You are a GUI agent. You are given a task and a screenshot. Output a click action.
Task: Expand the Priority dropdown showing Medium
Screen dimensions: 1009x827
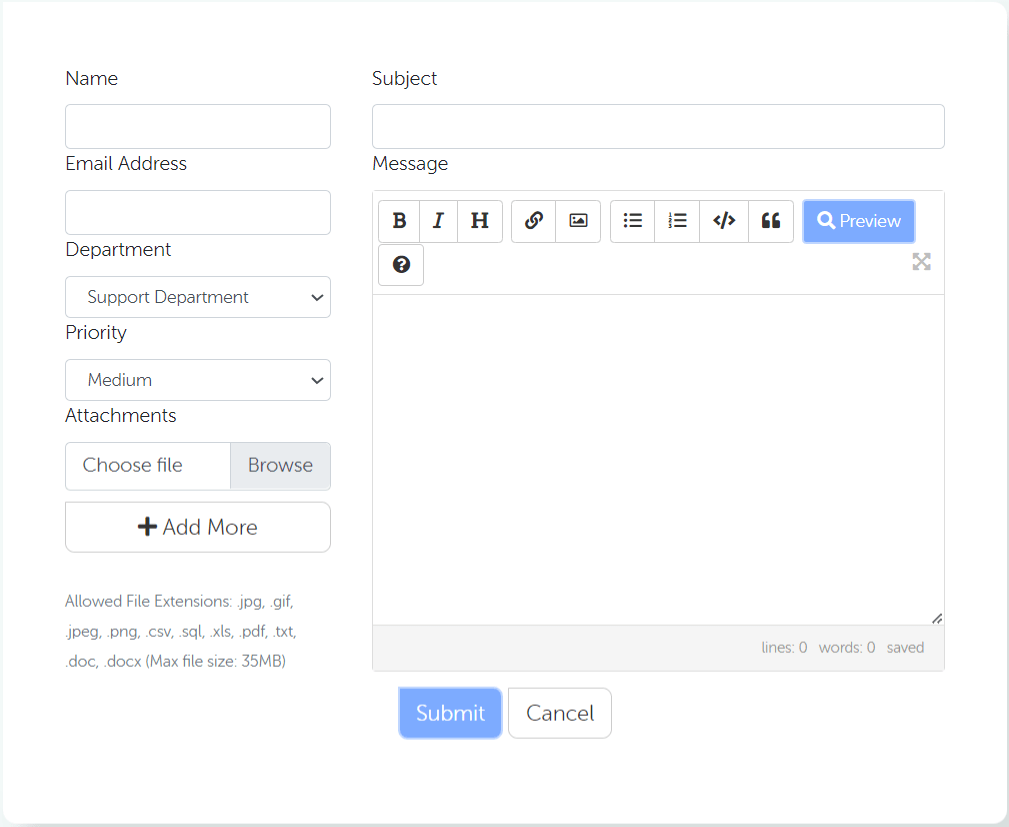click(198, 380)
